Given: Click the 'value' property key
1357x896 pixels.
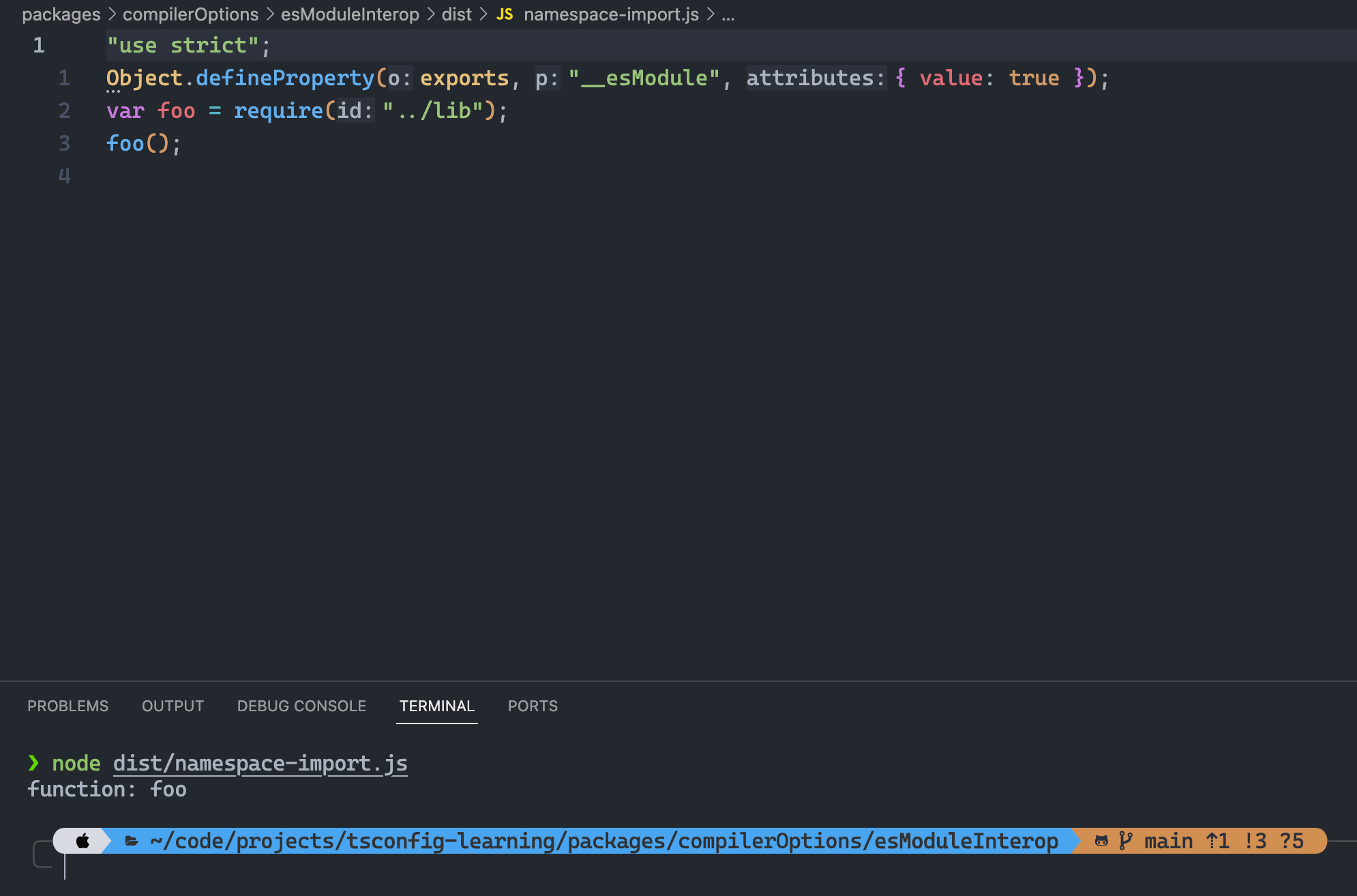Looking at the screenshot, I should (951, 78).
